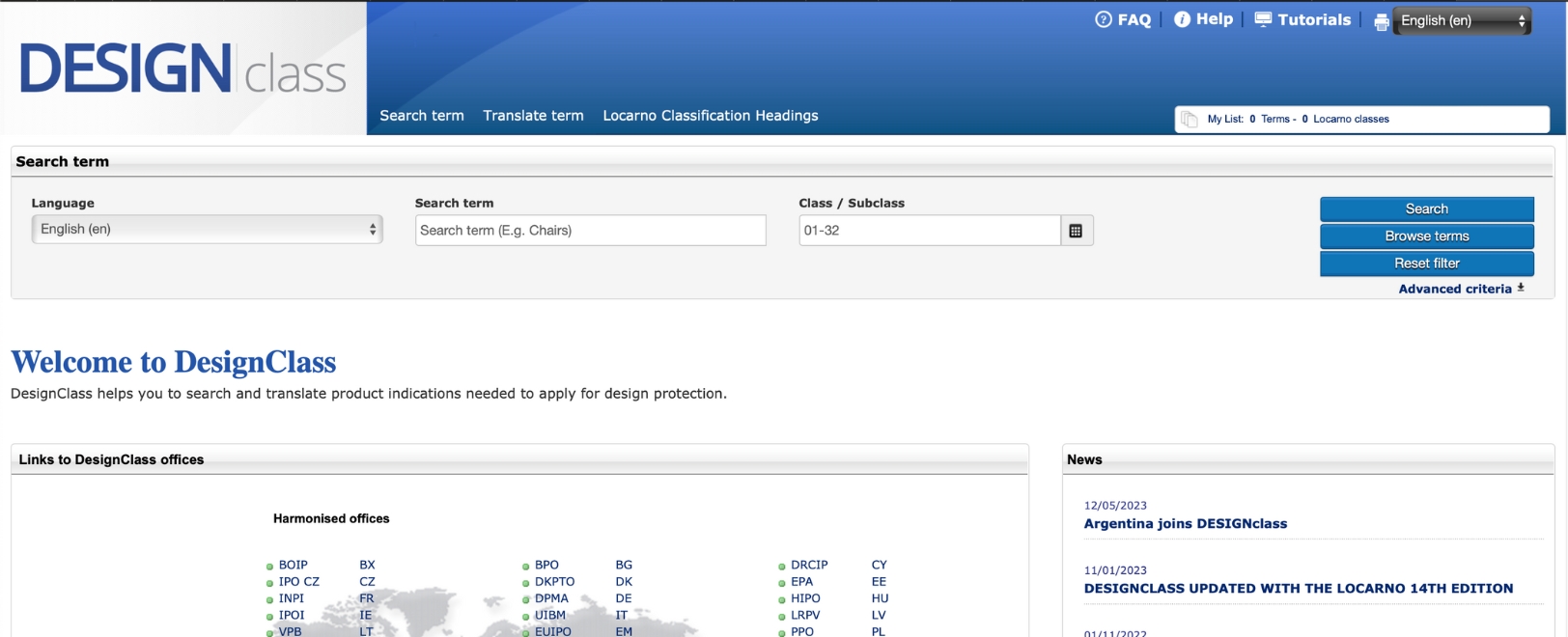Open the DKPTO office link
This screenshot has width=1568, height=637.
[555, 581]
